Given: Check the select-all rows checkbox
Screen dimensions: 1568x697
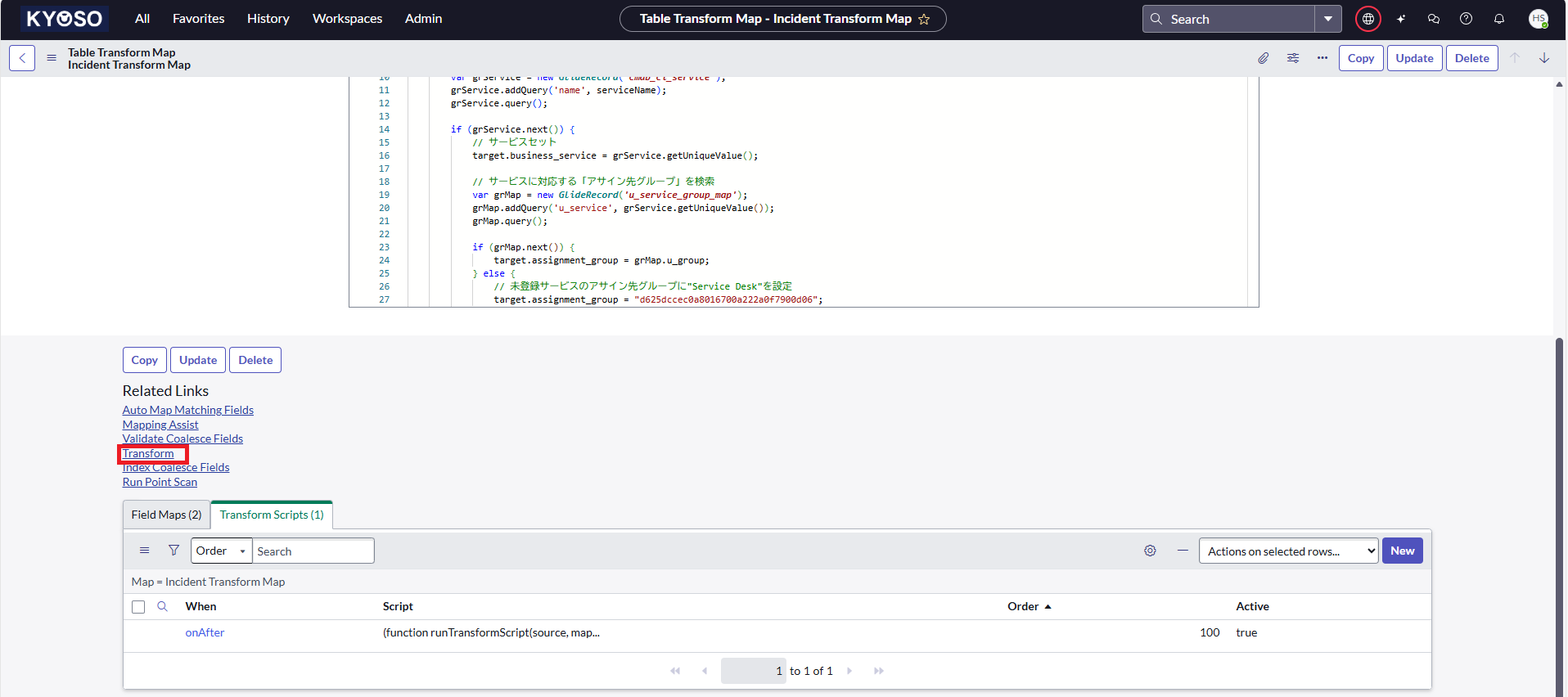Looking at the screenshot, I should 138,607.
